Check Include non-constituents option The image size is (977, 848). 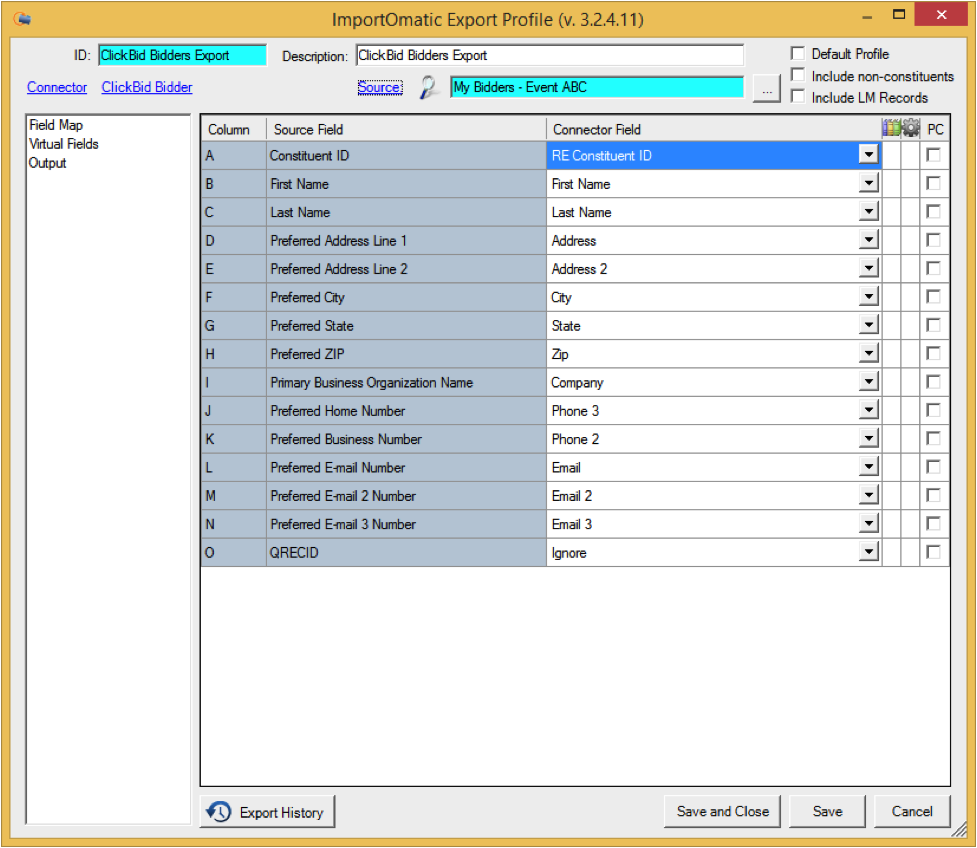(798, 75)
